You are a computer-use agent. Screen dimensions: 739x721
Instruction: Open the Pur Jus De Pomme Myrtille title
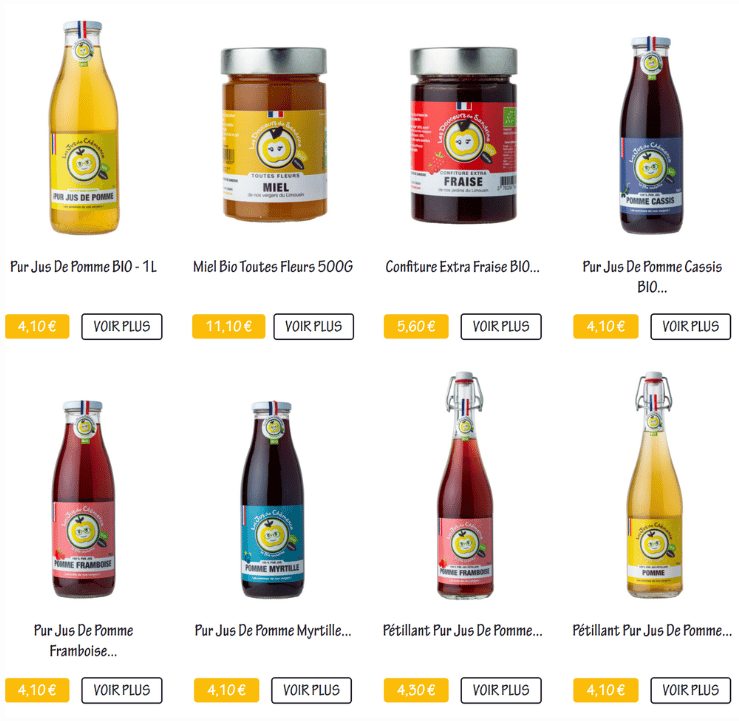click(273, 631)
